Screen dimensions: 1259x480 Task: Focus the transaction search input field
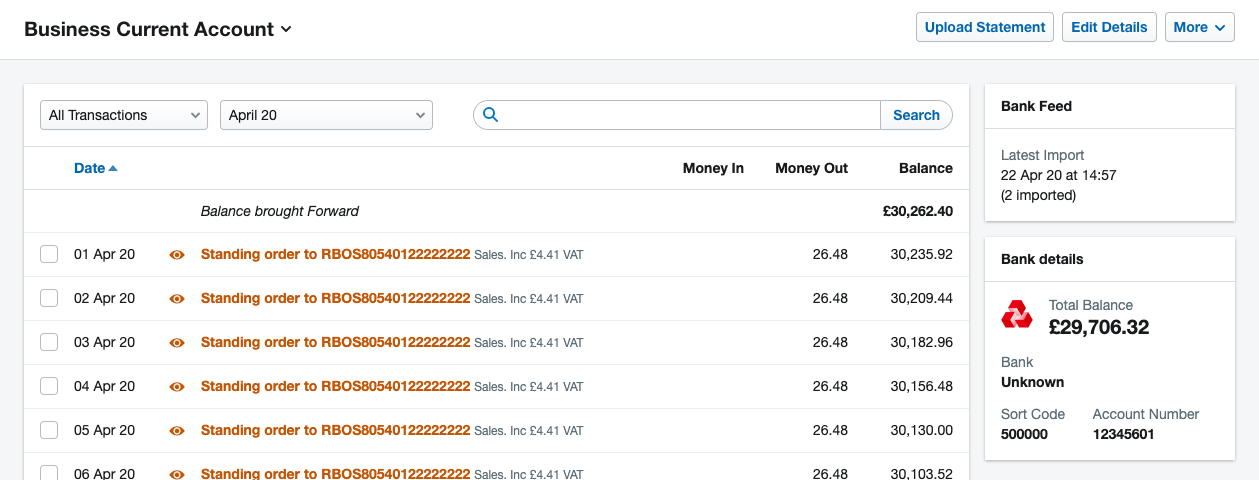coord(676,115)
